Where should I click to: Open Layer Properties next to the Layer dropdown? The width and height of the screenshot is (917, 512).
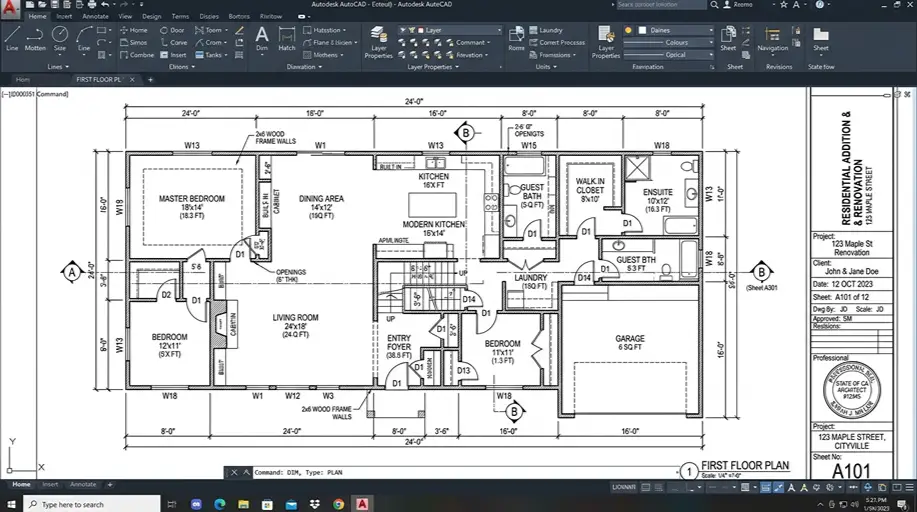point(378,42)
